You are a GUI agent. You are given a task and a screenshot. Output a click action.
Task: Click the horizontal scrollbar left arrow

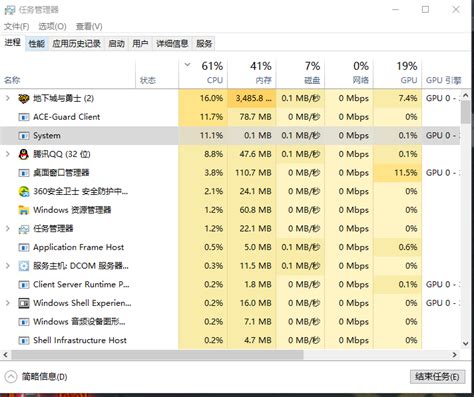pyautogui.click(x=5, y=355)
